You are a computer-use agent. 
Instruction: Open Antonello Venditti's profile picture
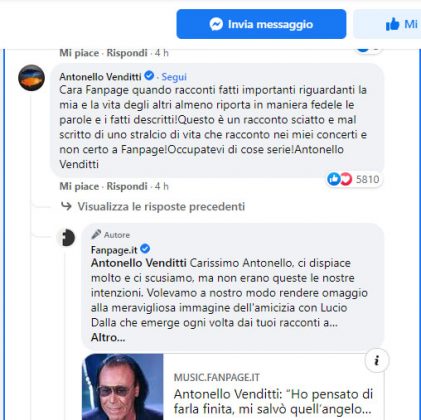31,78
